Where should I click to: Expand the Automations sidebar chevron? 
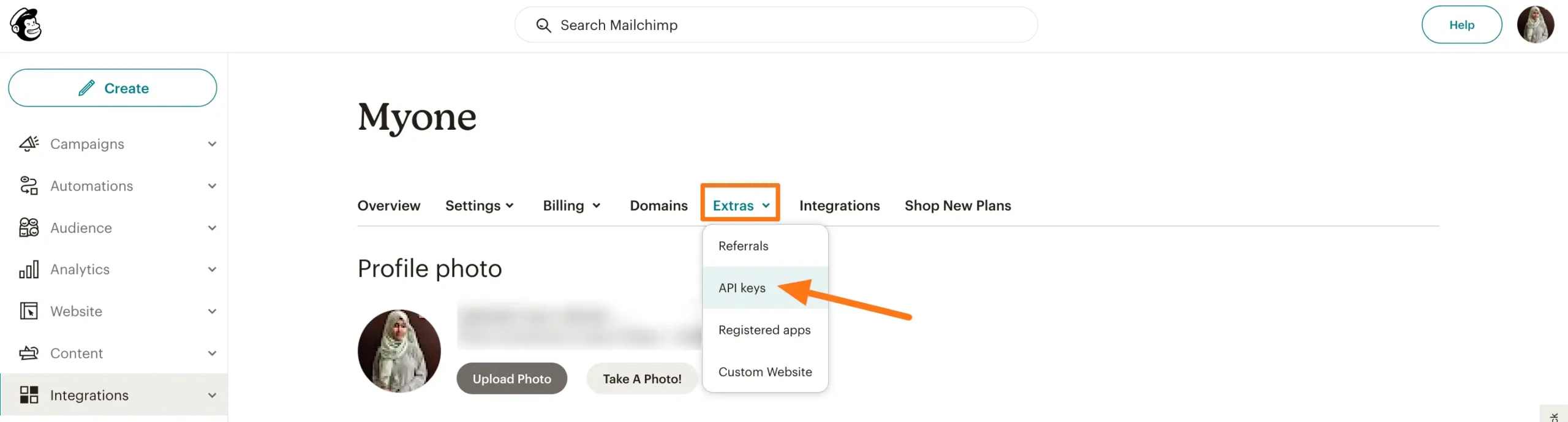212,186
